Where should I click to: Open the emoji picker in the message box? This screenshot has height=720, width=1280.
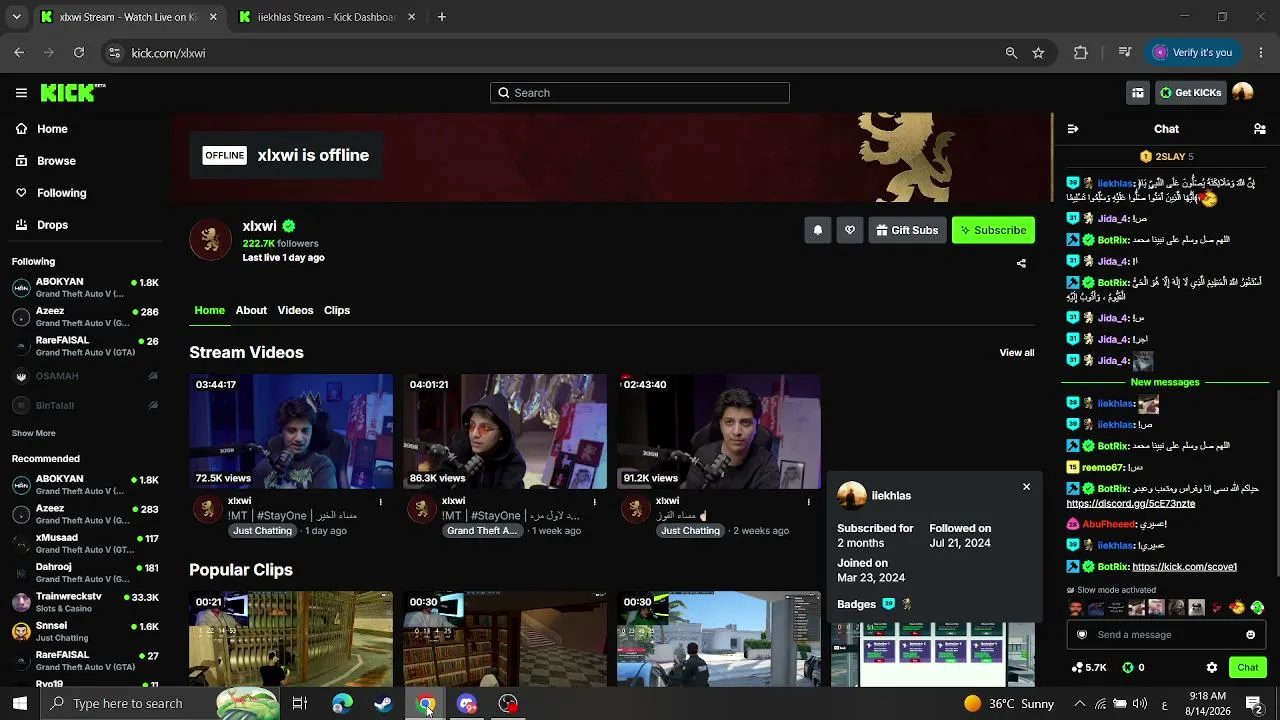click(x=1250, y=635)
